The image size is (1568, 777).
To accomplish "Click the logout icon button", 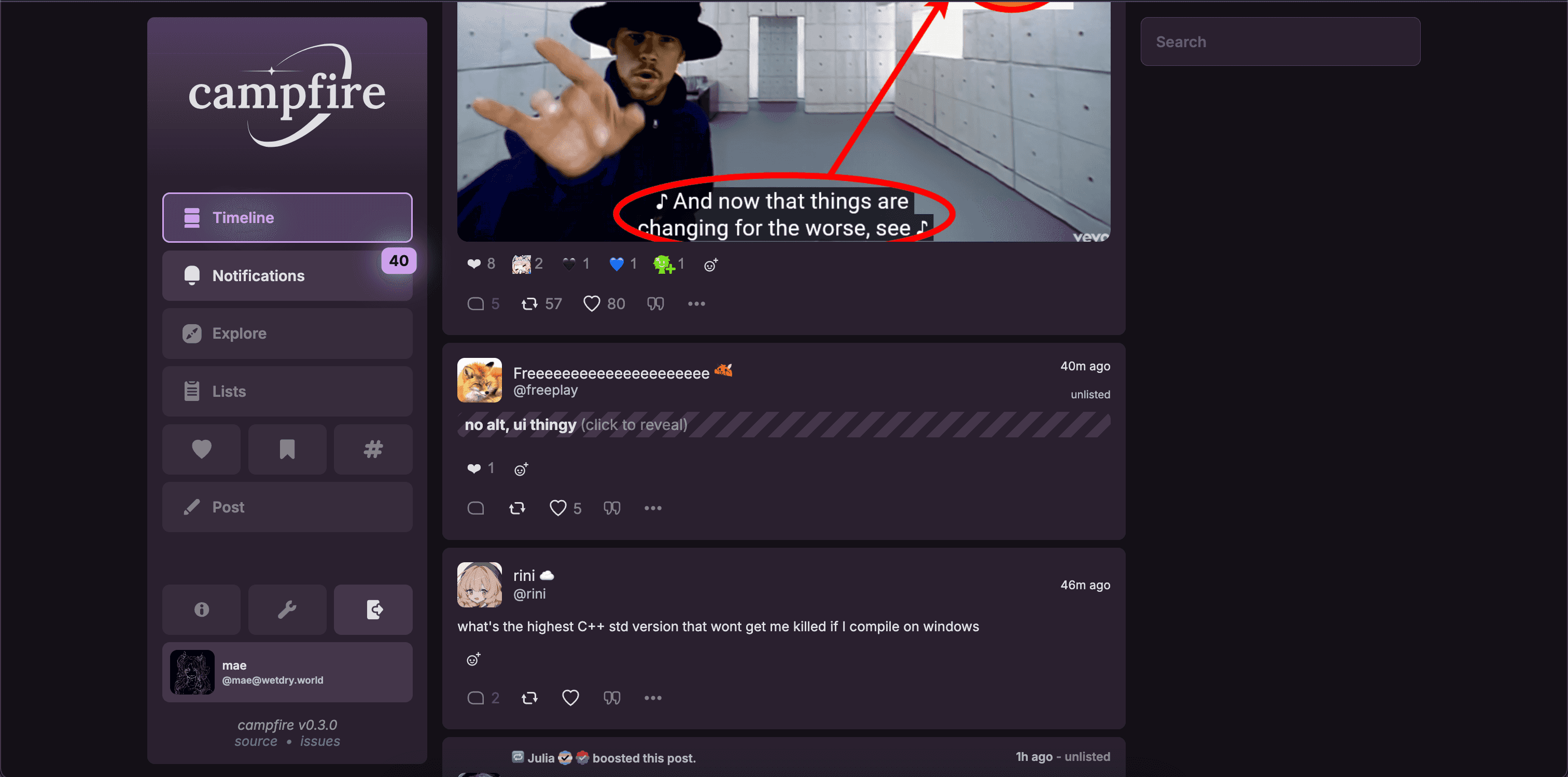I will pos(373,609).
